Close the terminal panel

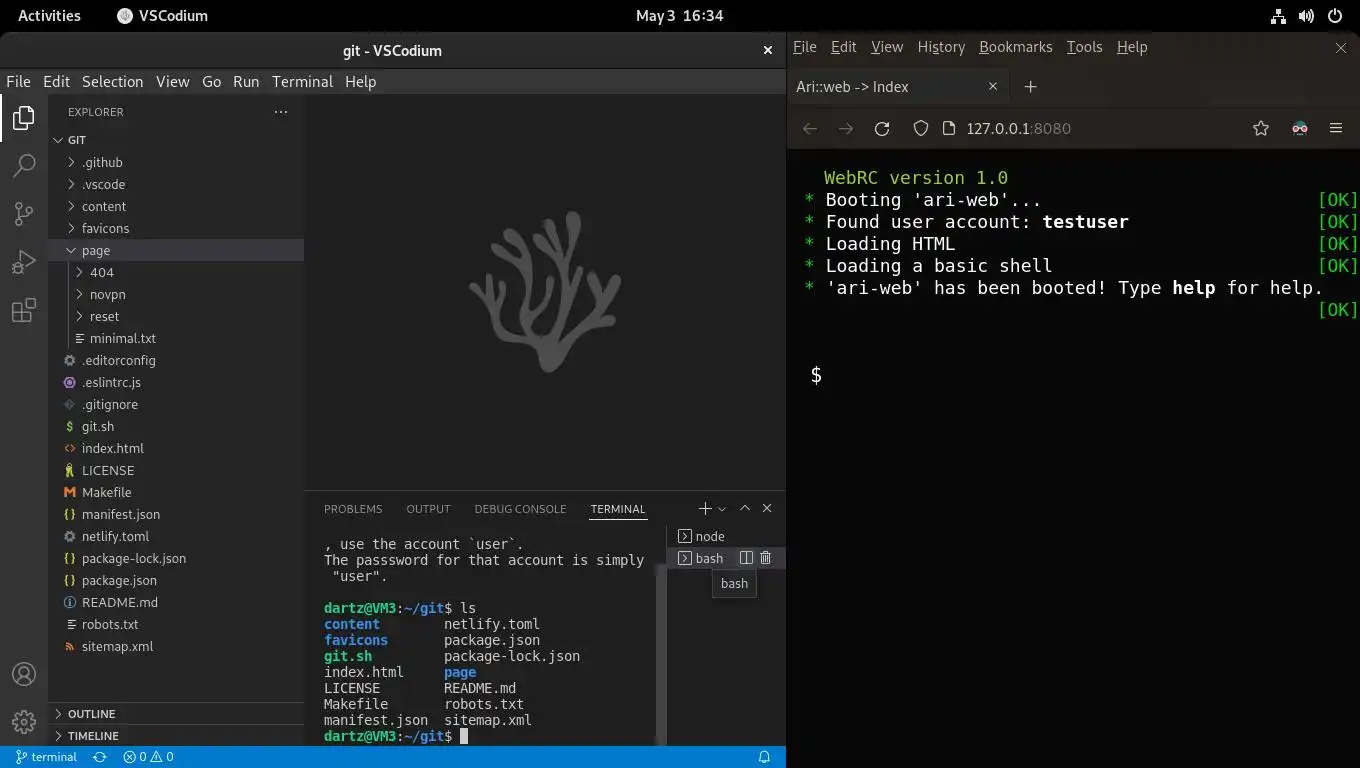point(767,509)
